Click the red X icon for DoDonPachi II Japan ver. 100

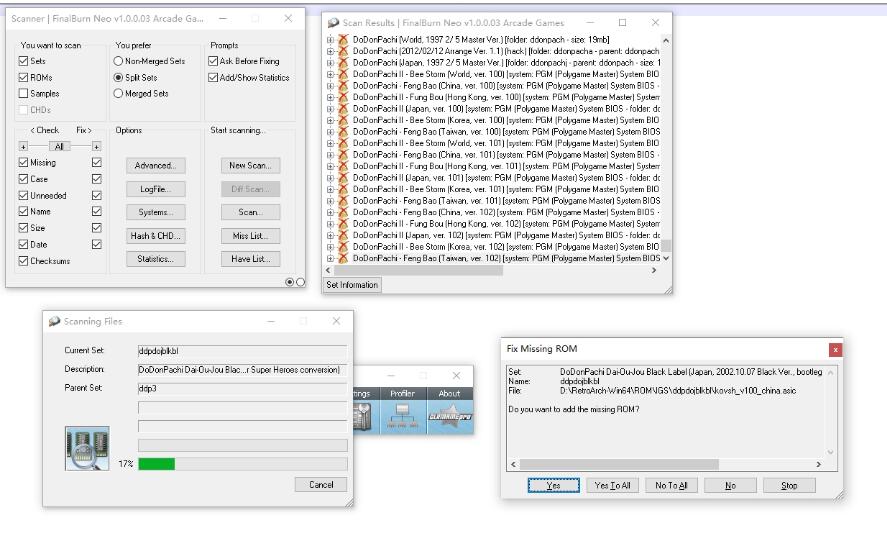tap(343, 109)
